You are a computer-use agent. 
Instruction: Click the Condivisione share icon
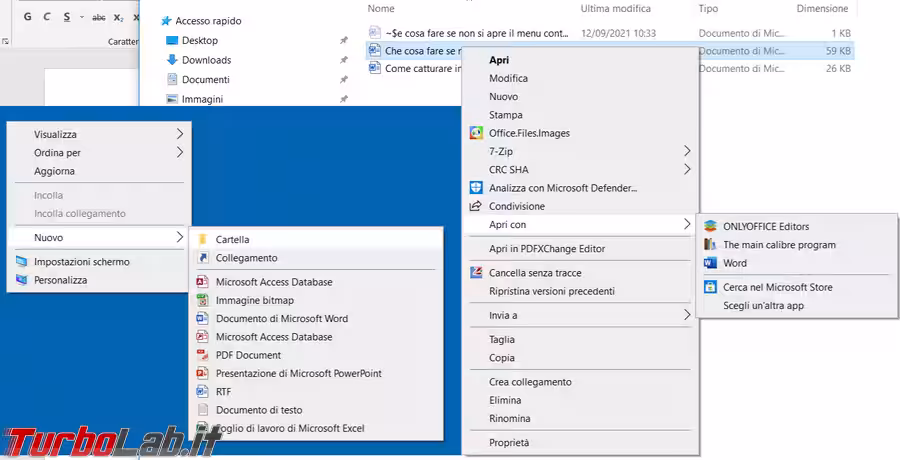pyautogui.click(x=476, y=206)
